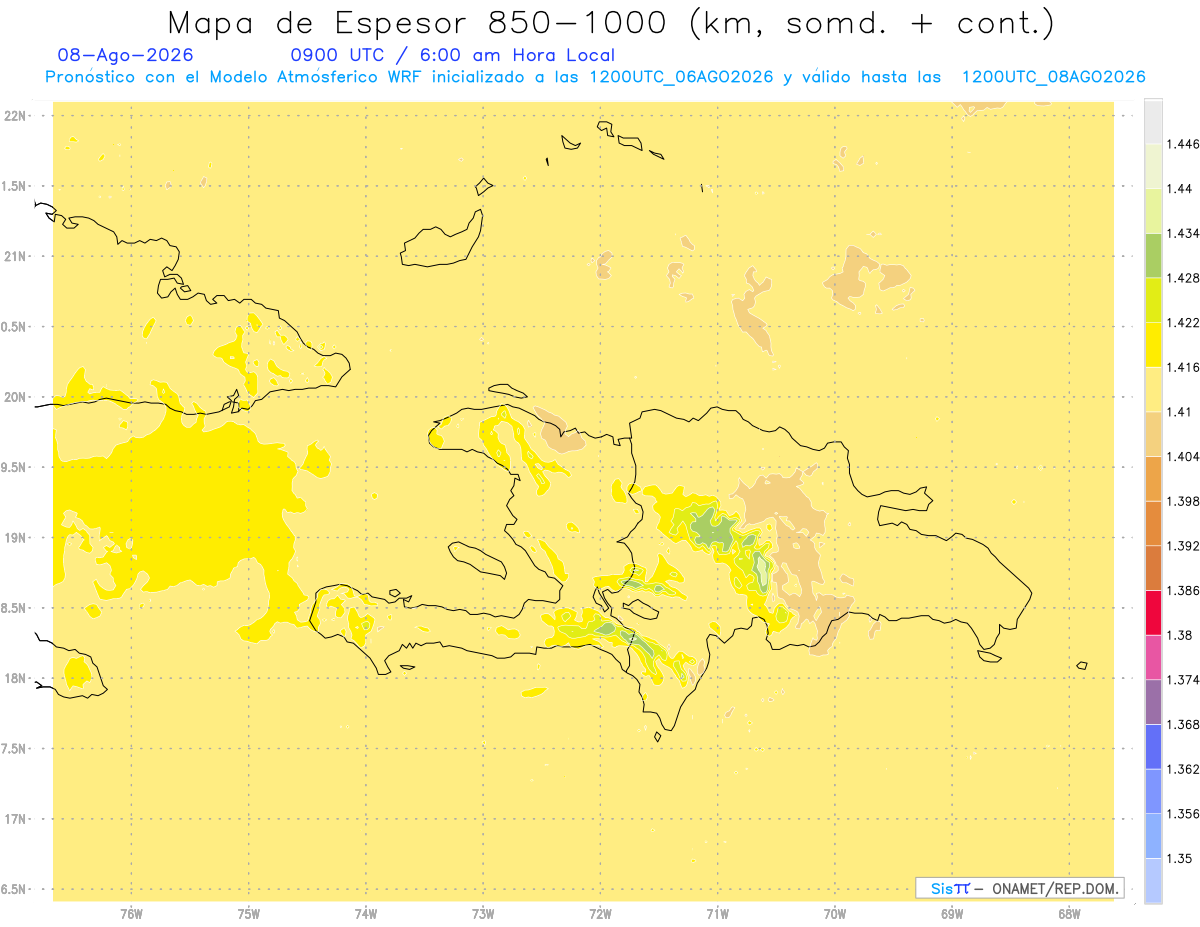Click the legend value 1.392
Screen dimensions: 1200x927
(x=1183, y=546)
